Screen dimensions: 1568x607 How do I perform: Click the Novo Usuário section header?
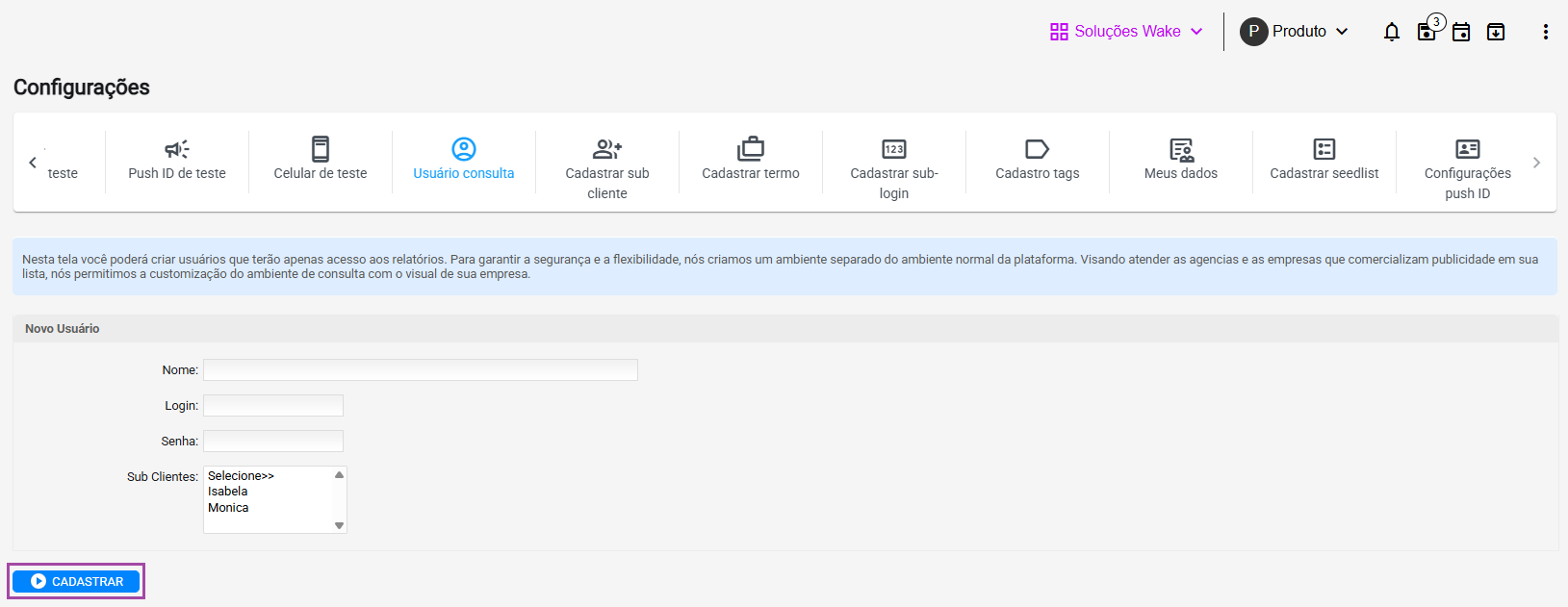785,328
